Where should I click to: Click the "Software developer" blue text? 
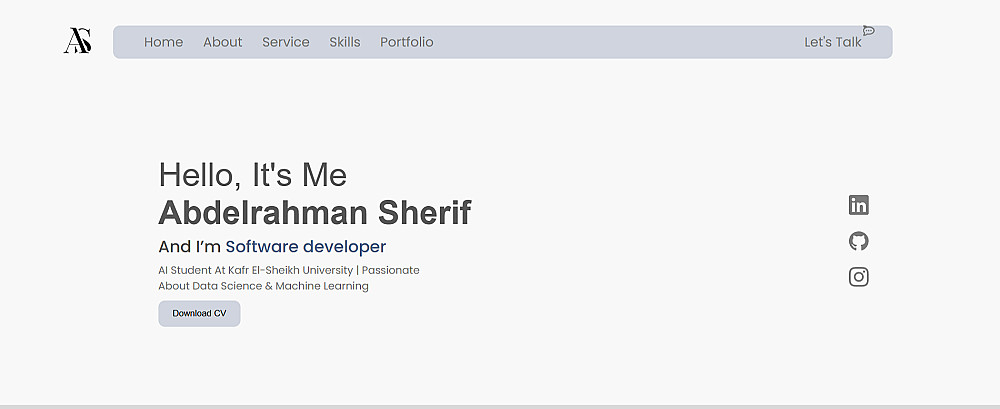[x=305, y=247]
